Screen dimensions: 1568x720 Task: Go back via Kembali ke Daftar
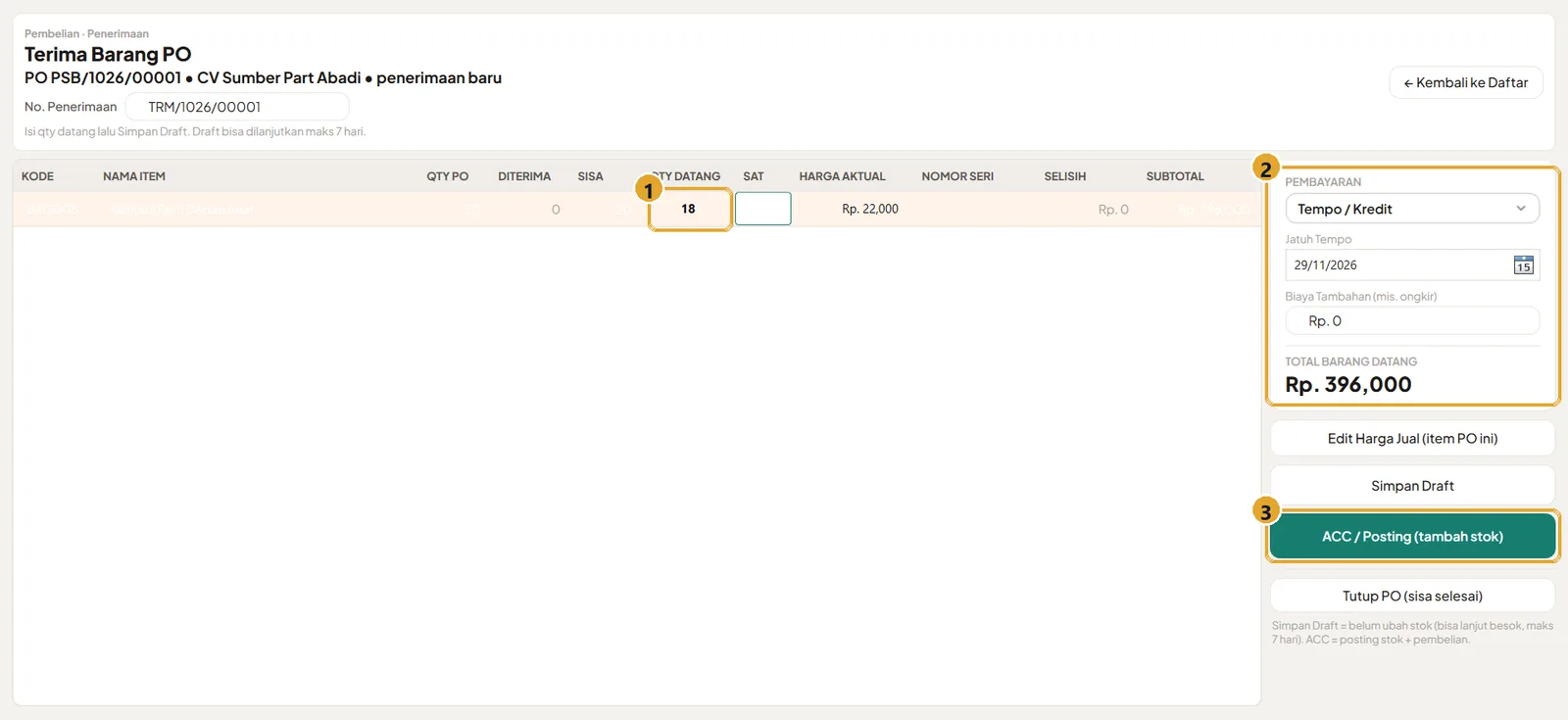(x=1466, y=82)
